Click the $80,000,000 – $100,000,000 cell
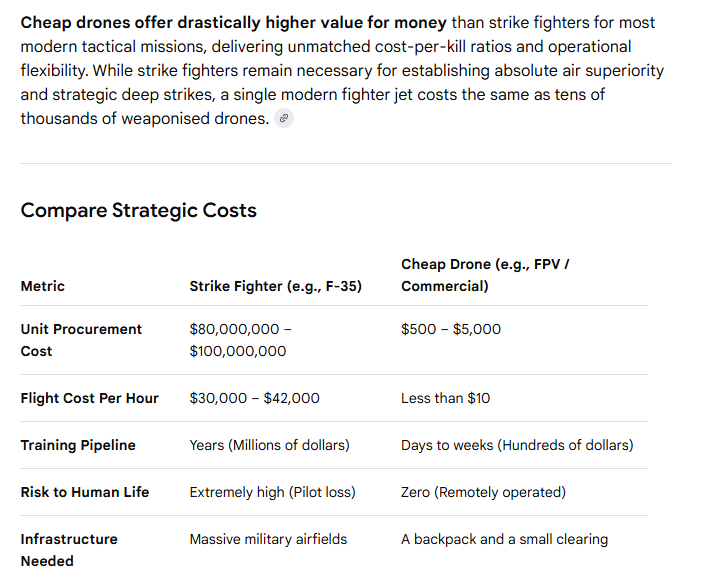 tap(240, 340)
